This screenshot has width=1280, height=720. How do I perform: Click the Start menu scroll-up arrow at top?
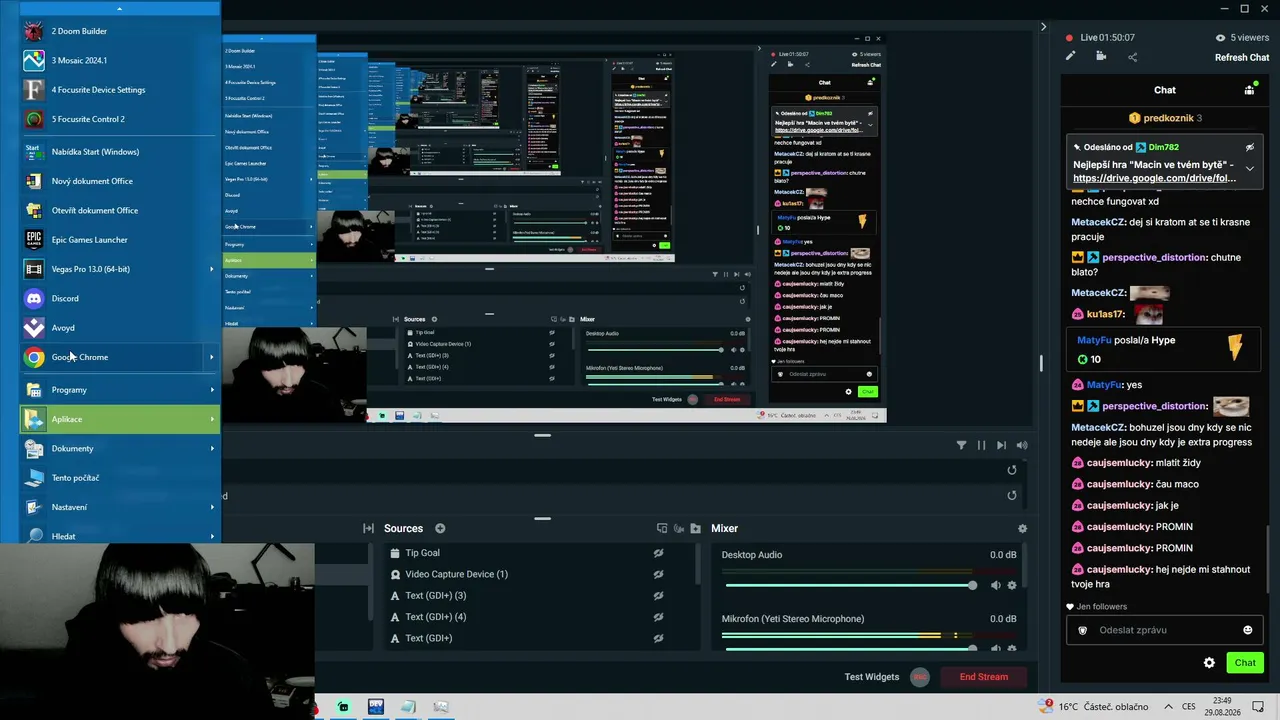click(120, 9)
